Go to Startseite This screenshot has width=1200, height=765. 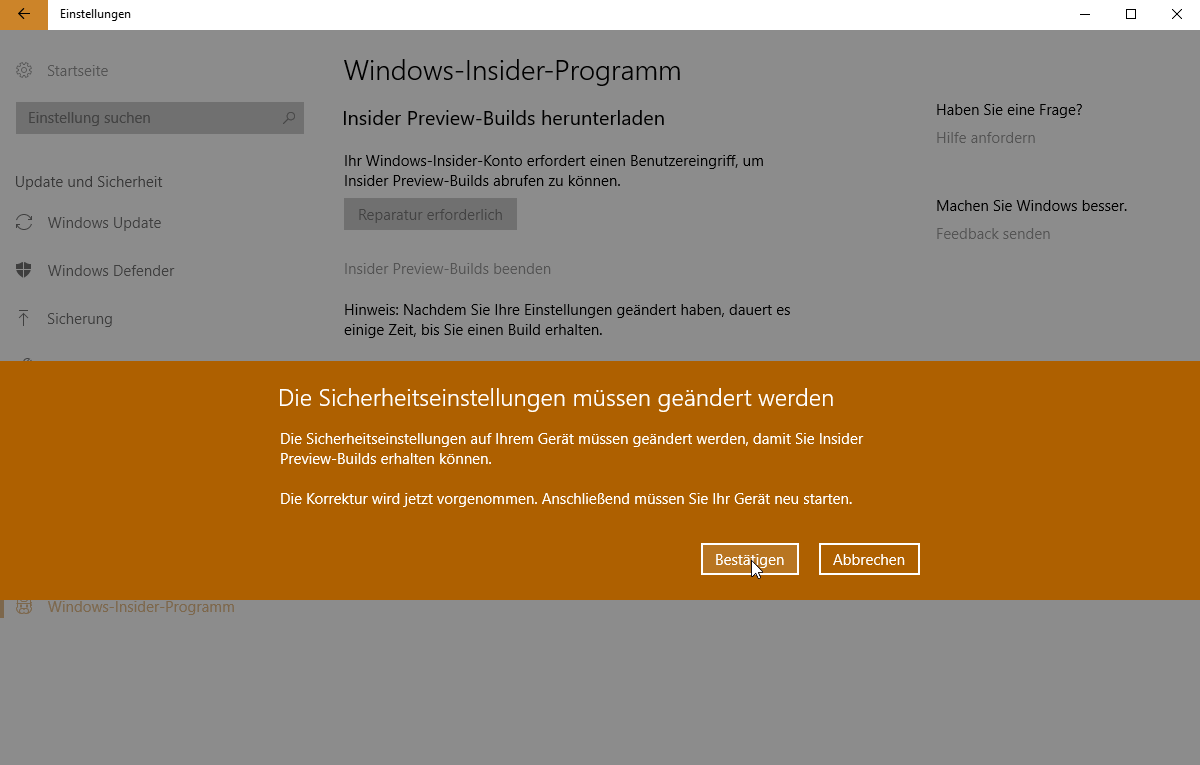point(77,71)
